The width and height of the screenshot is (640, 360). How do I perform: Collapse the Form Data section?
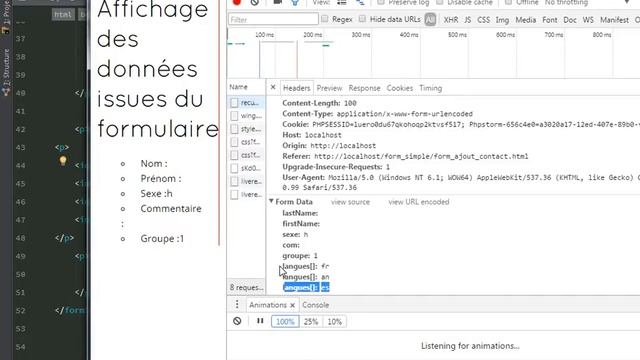pyautogui.click(x=271, y=201)
